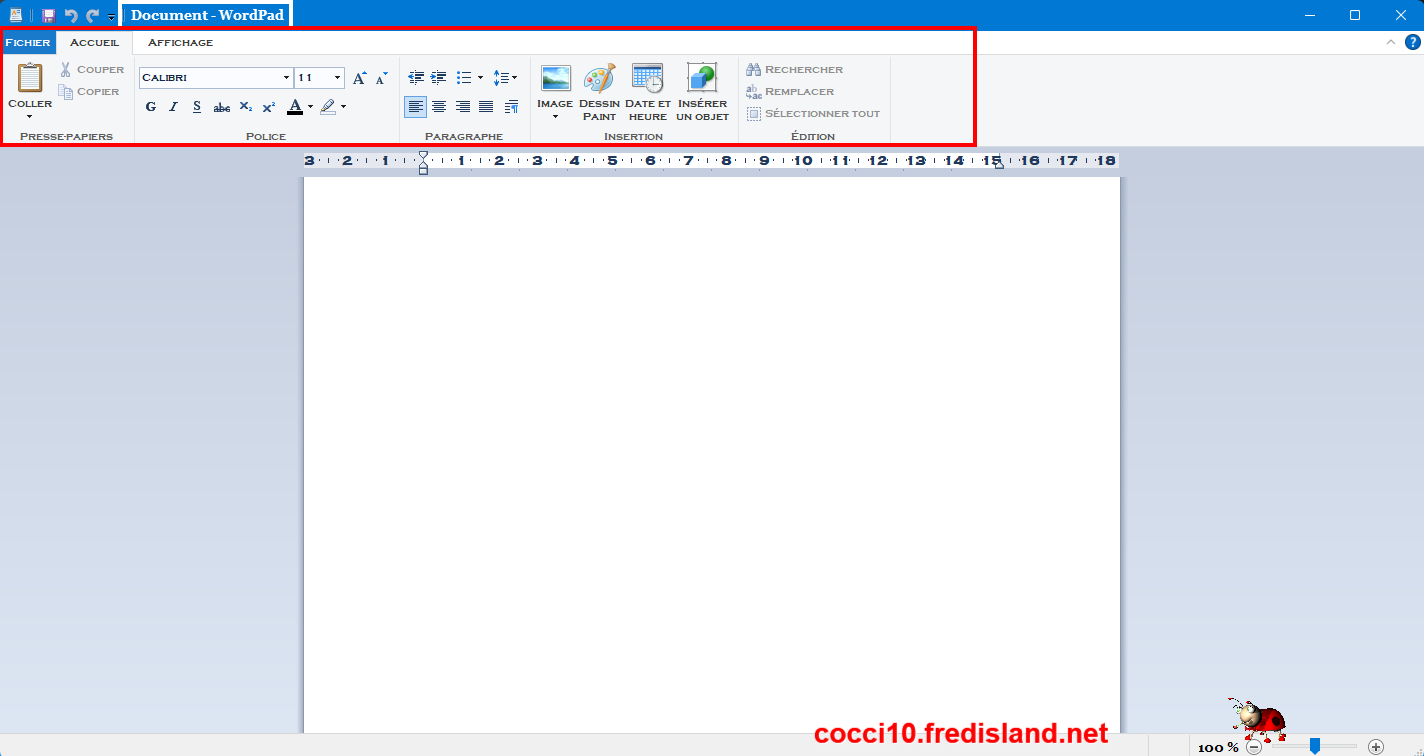Collapse the ribbon with the chevron
The image size is (1424, 756).
(1390, 42)
